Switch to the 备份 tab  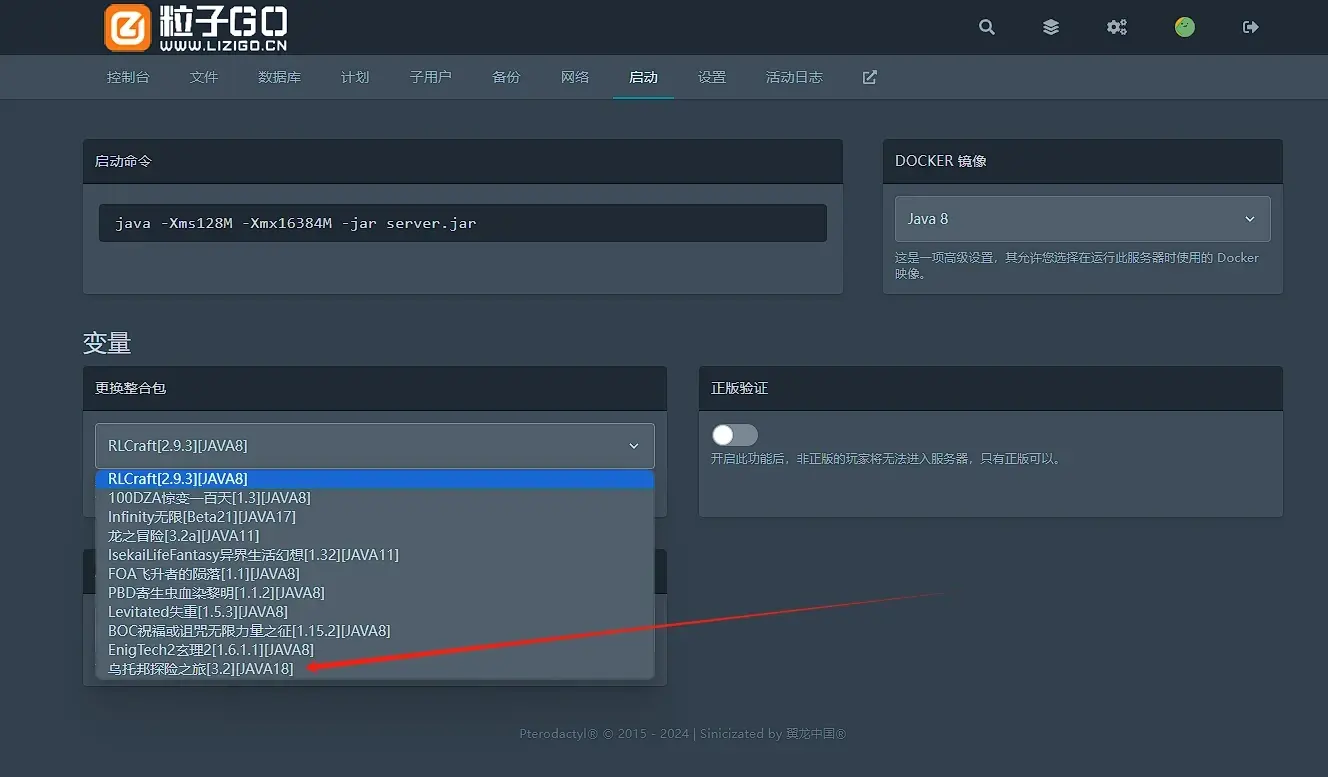point(506,77)
